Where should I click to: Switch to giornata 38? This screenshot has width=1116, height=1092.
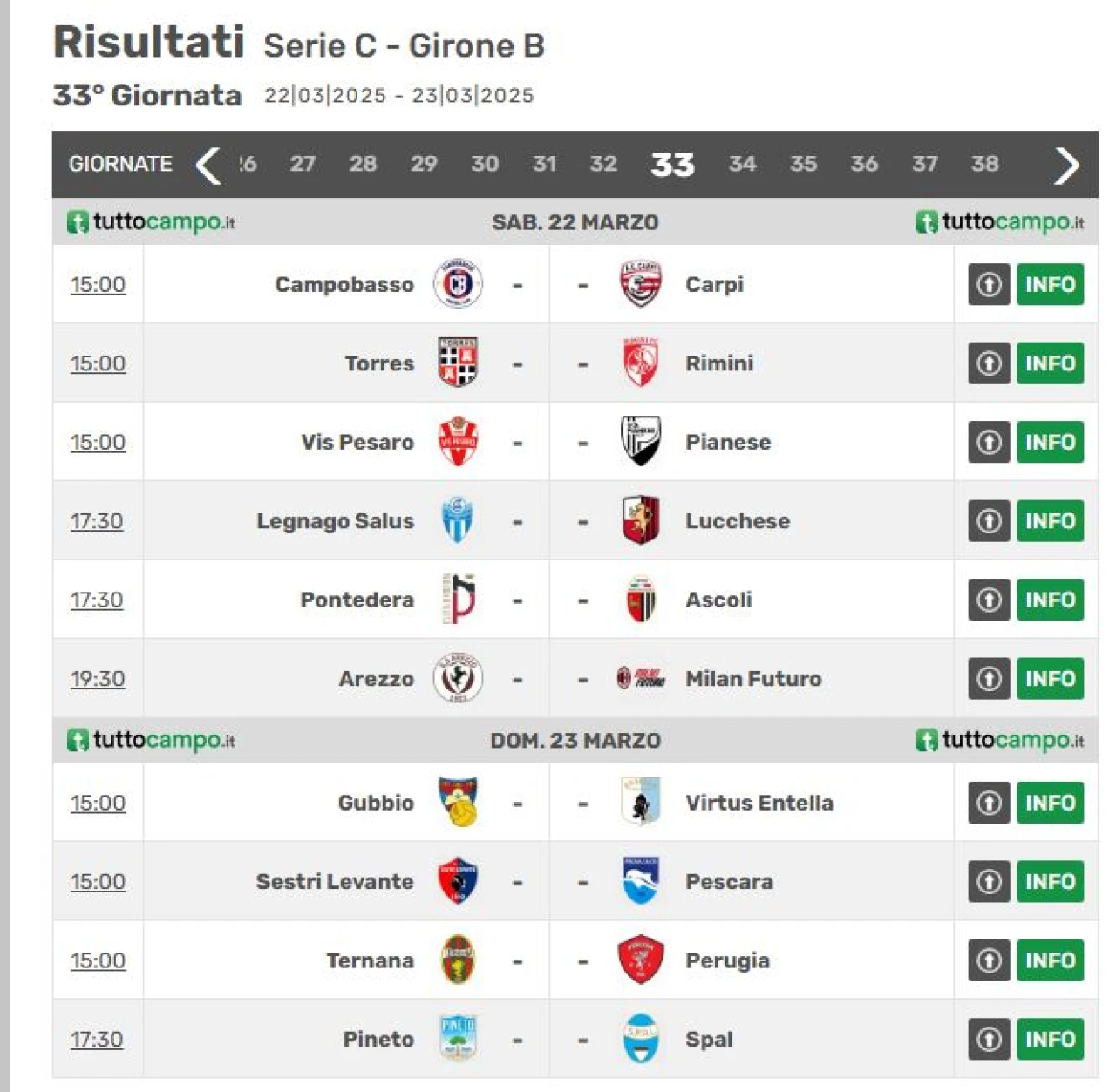pyautogui.click(x=984, y=164)
